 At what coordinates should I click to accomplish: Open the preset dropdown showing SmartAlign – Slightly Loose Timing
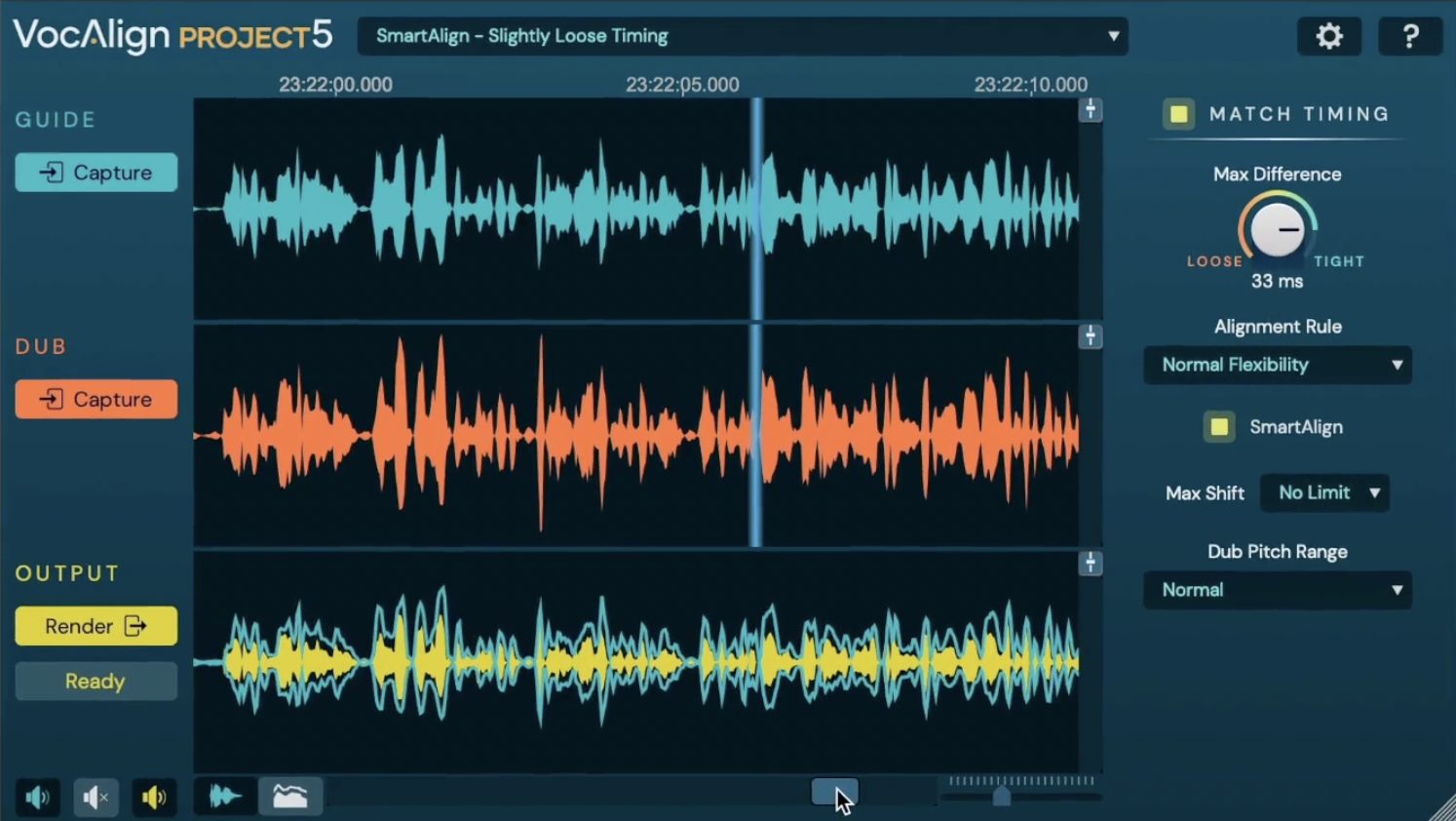click(743, 36)
